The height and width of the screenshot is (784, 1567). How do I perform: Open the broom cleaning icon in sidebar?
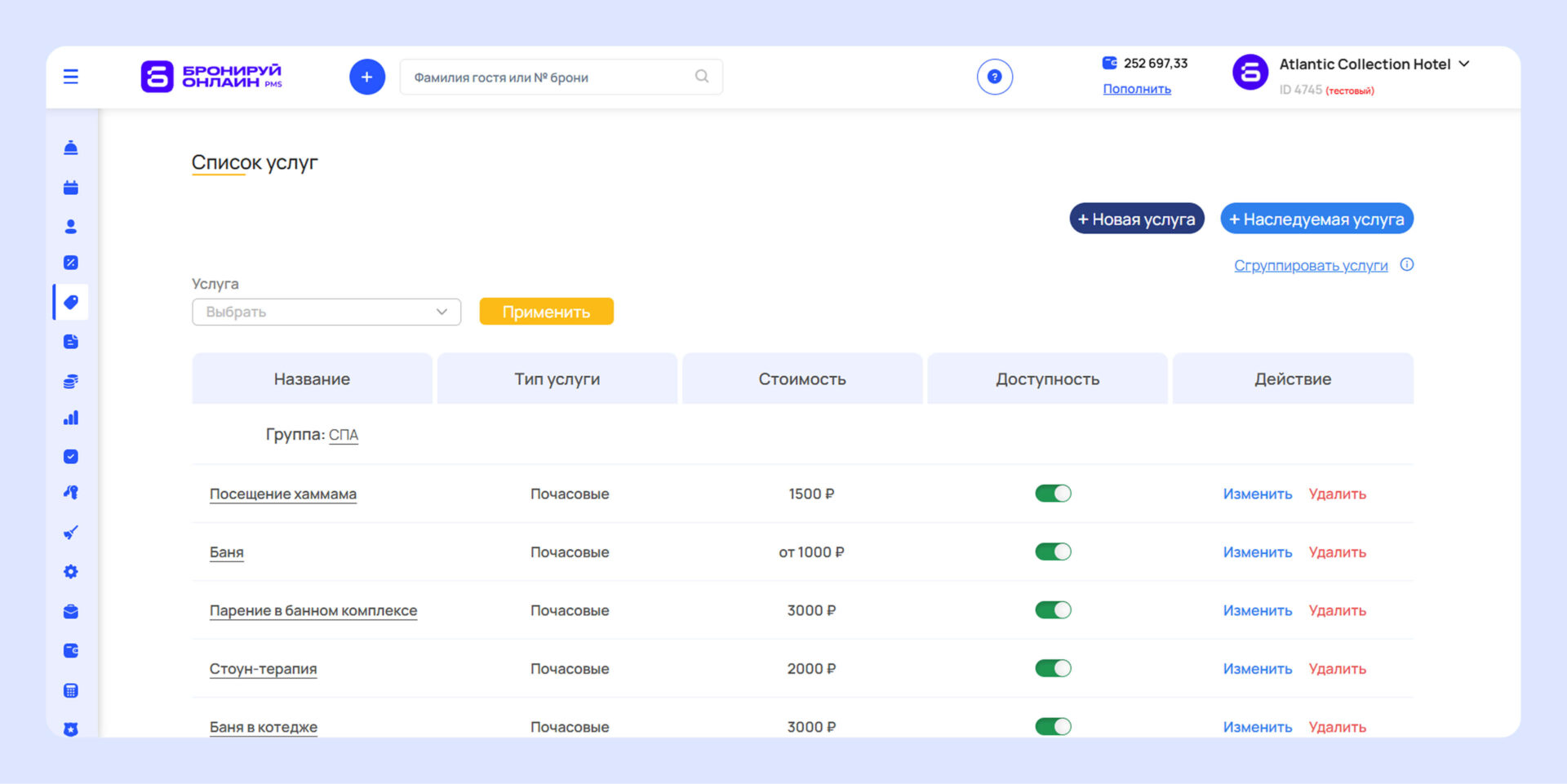coord(71,533)
